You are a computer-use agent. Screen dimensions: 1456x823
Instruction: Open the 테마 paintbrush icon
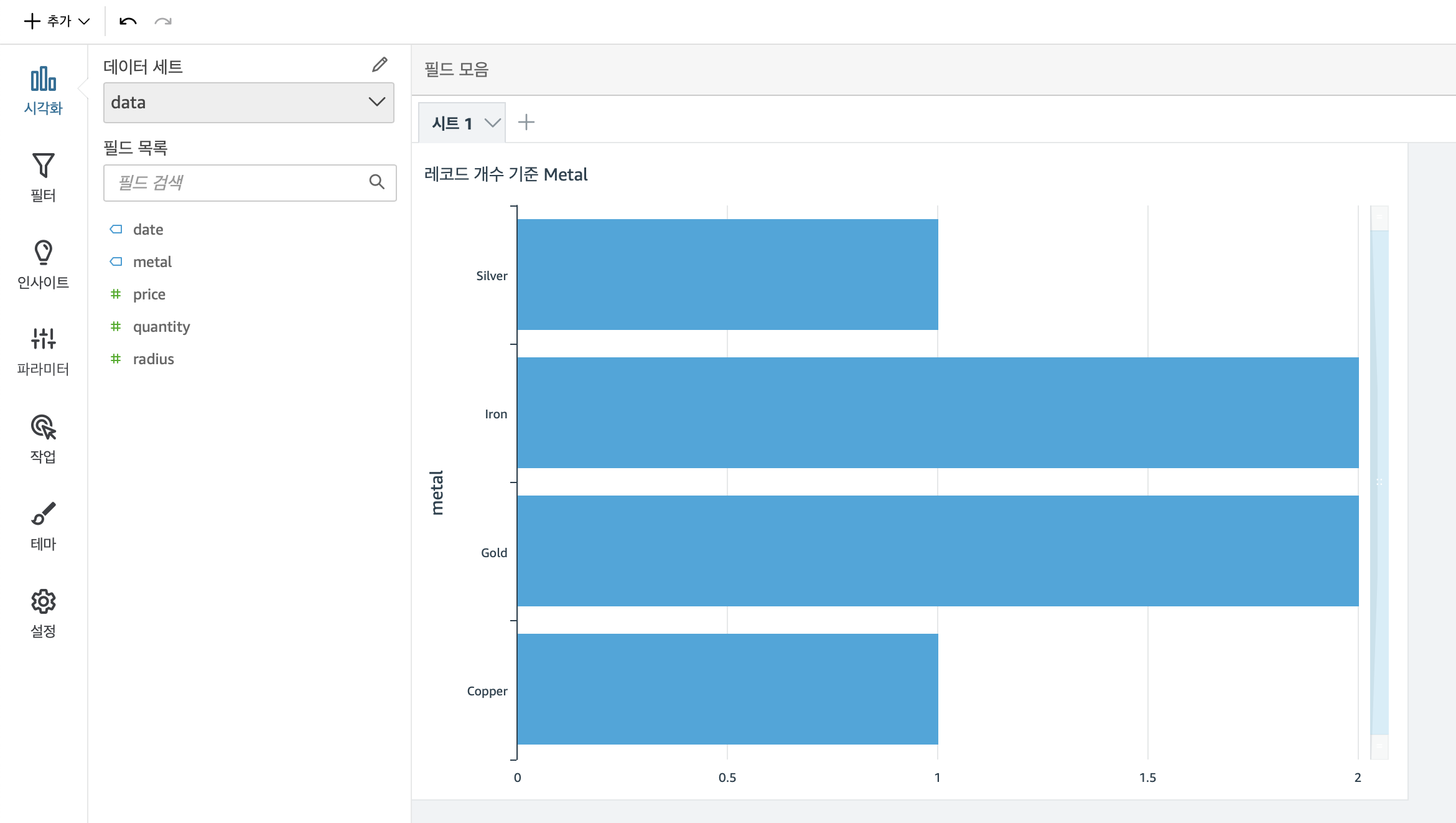(x=43, y=514)
